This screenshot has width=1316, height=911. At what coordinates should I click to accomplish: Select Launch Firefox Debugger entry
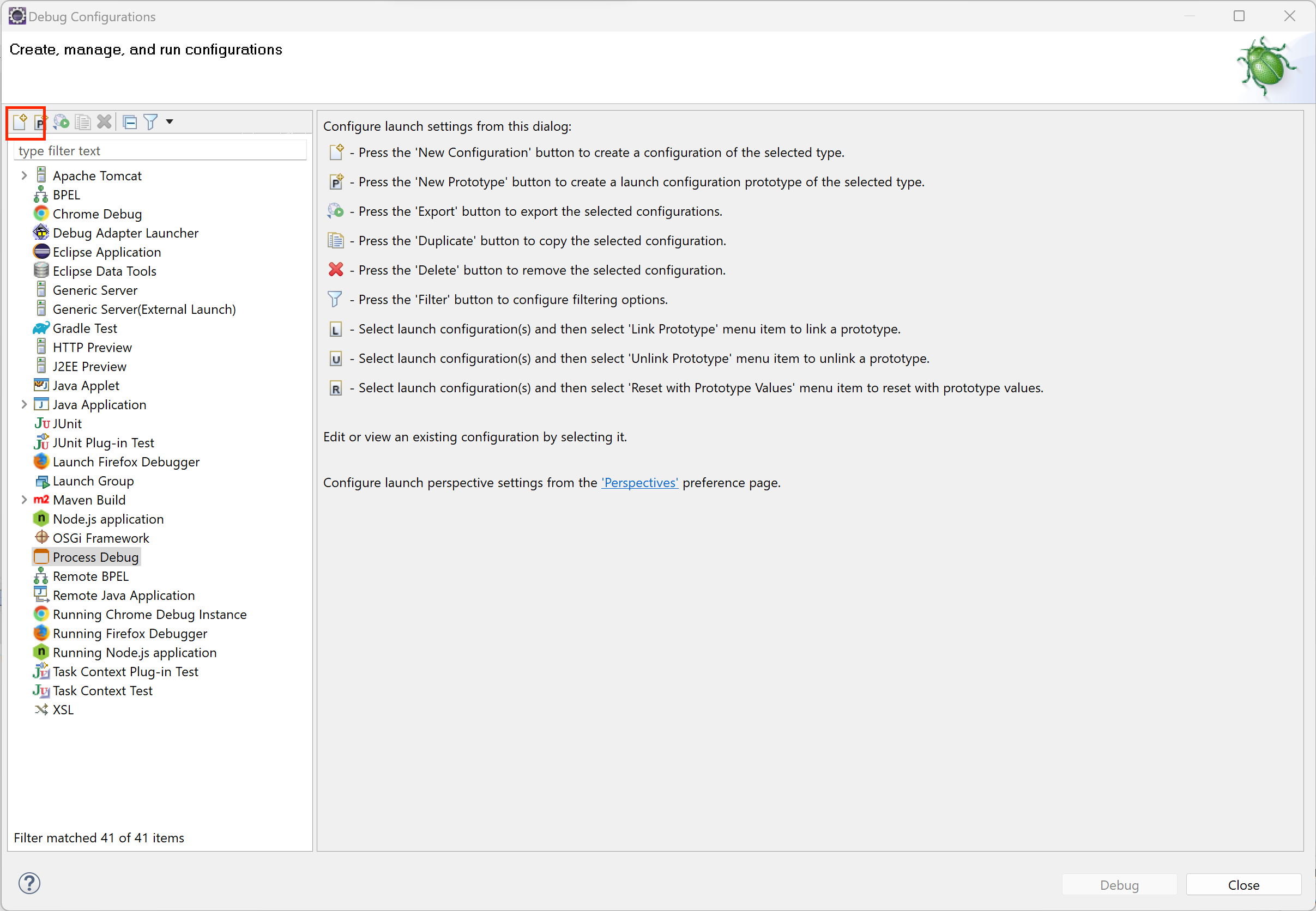pos(126,462)
